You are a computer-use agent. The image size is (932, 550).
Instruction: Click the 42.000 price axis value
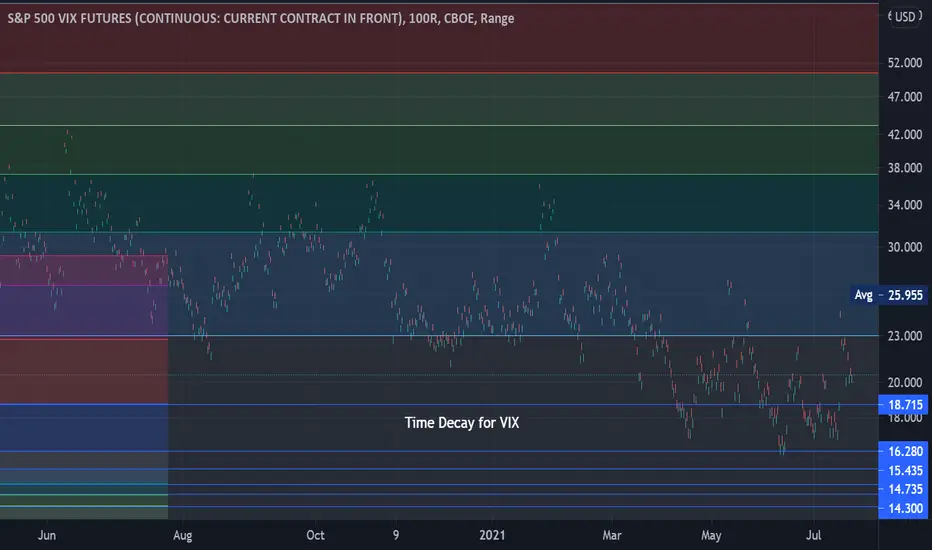(905, 134)
